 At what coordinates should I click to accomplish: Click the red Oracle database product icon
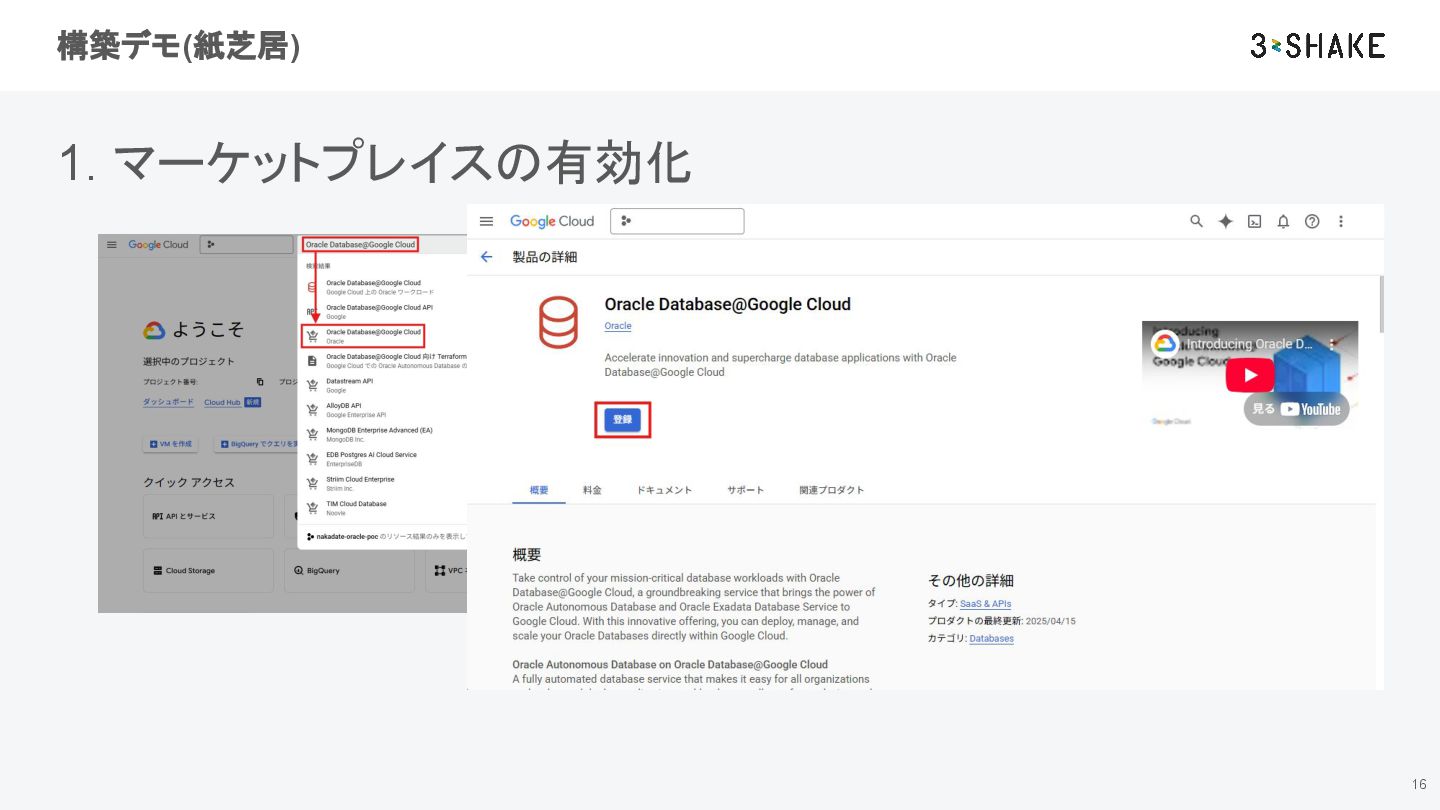(558, 322)
